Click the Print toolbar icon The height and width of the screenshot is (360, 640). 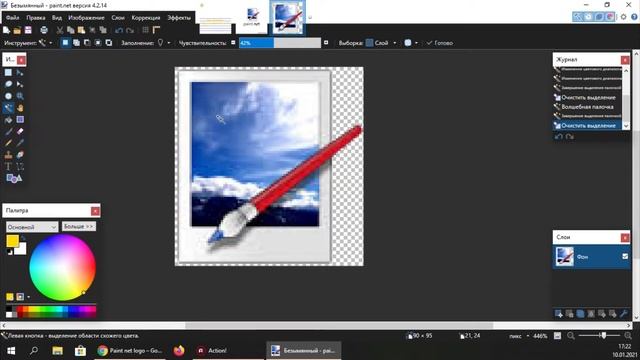point(44,30)
